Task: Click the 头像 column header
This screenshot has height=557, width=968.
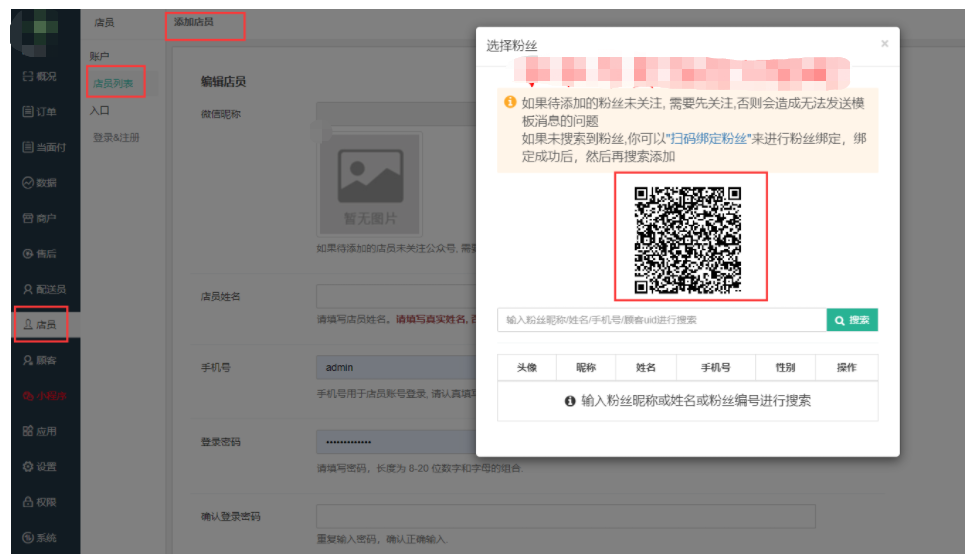Action: (x=527, y=368)
